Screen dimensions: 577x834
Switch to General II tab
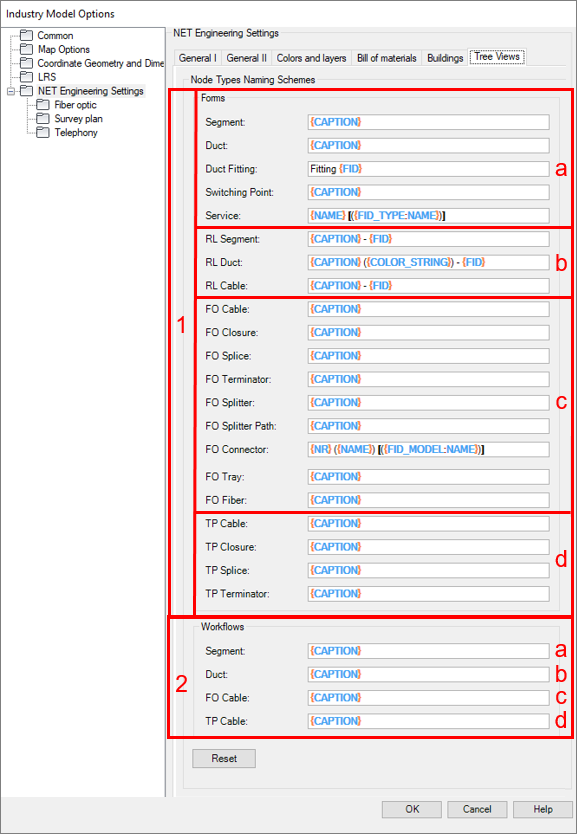246,58
